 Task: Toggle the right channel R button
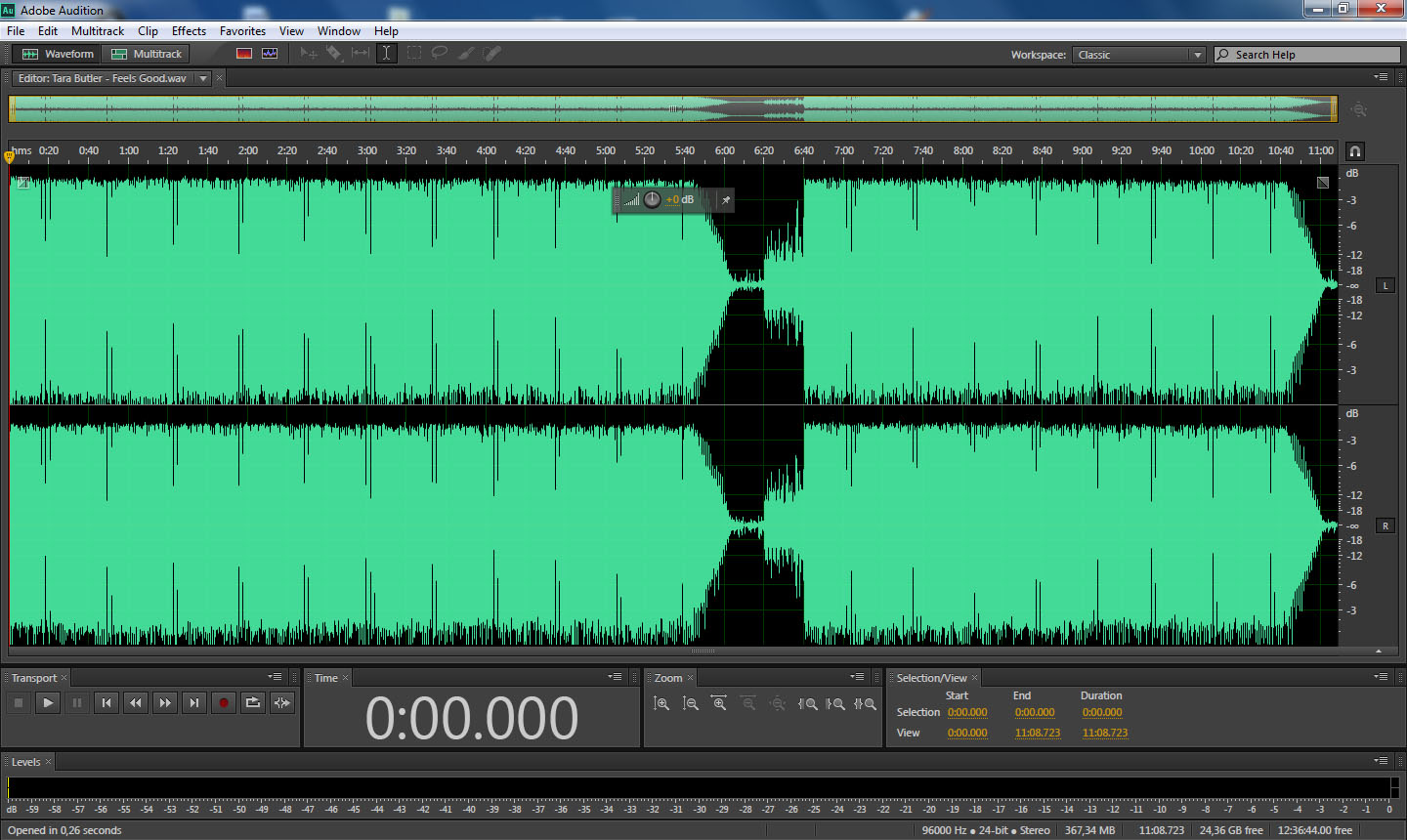point(1385,525)
